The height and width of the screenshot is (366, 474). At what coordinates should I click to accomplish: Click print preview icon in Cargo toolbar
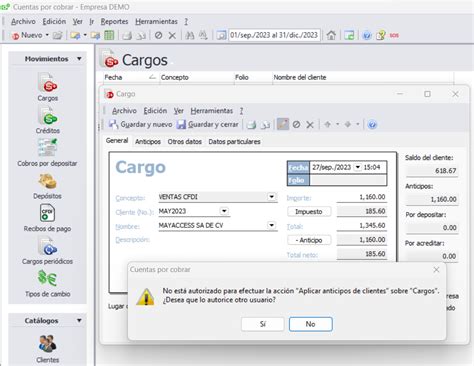click(x=265, y=125)
